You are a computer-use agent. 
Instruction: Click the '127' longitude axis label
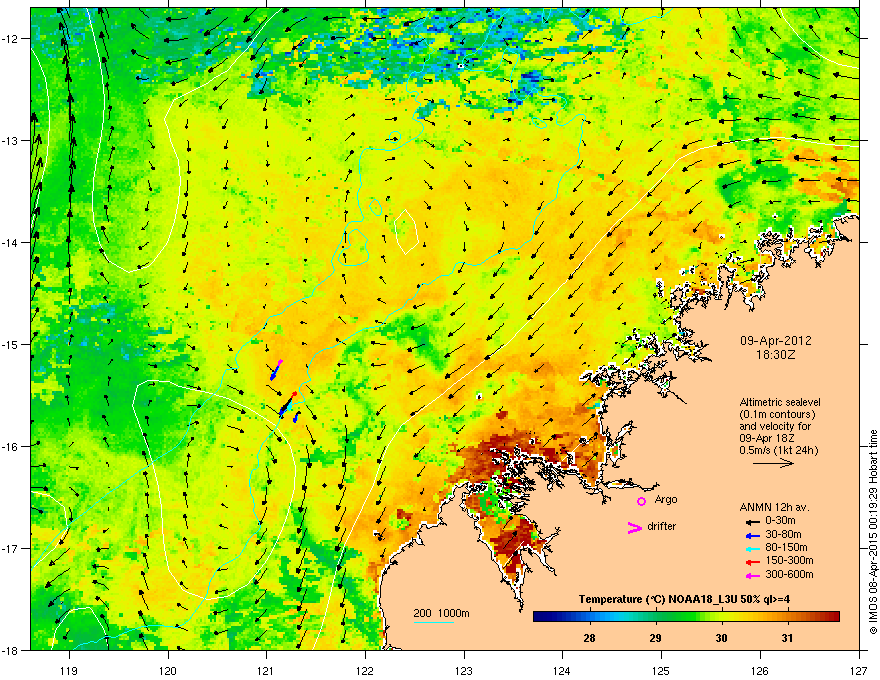coord(859,670)
